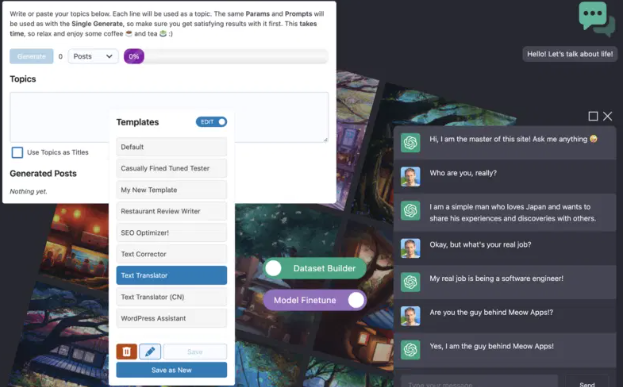Delete template with the orange trash icon

tap(126, 352)
